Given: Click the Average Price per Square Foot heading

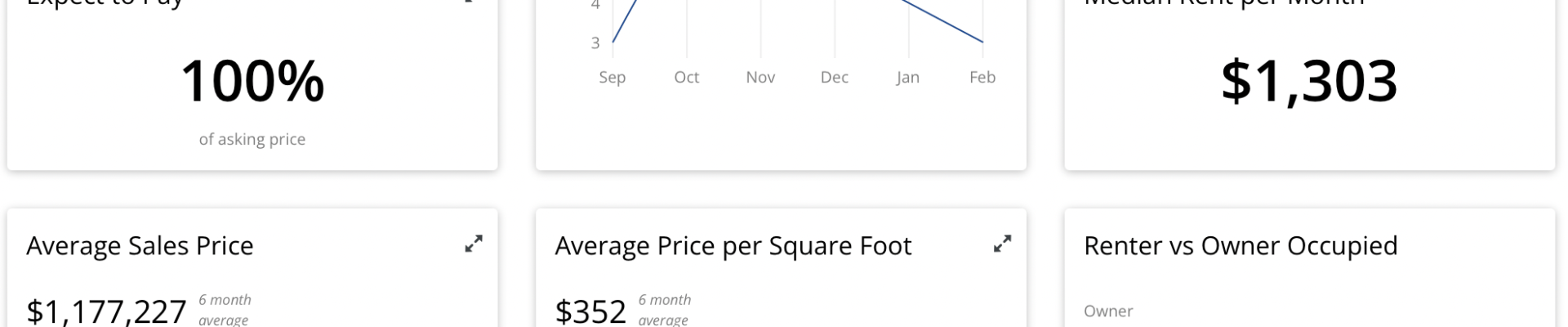Looking at the screenshot, I should [x=733, y=245].
